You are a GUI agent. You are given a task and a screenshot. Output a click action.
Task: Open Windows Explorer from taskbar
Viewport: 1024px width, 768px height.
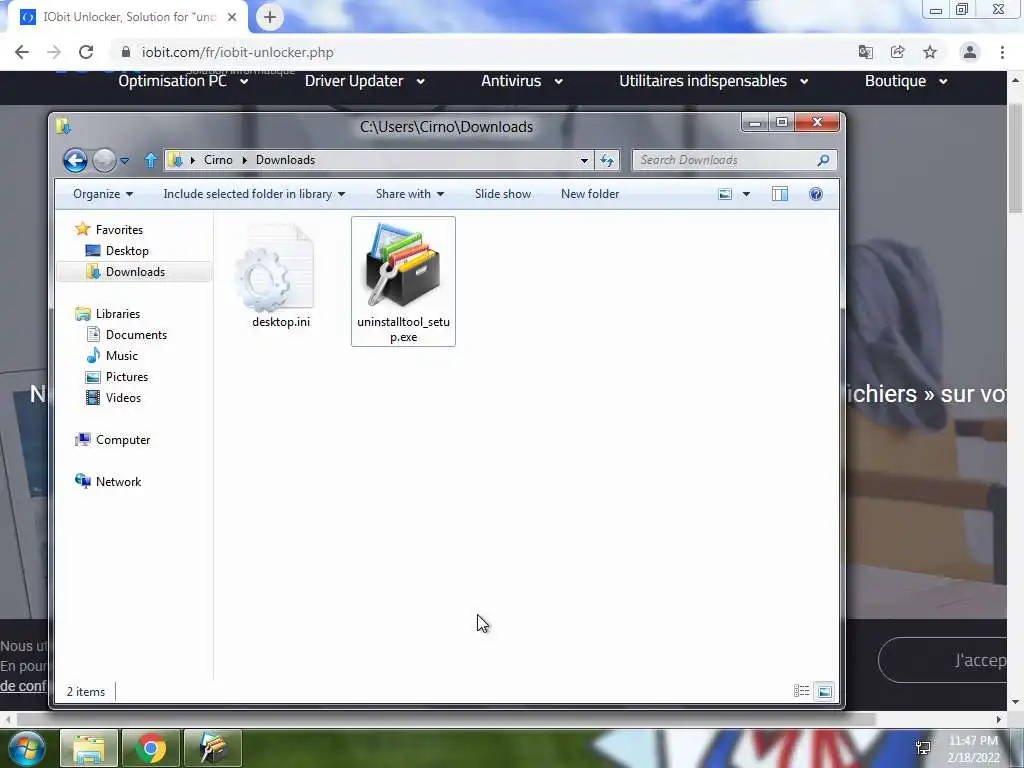89,748
